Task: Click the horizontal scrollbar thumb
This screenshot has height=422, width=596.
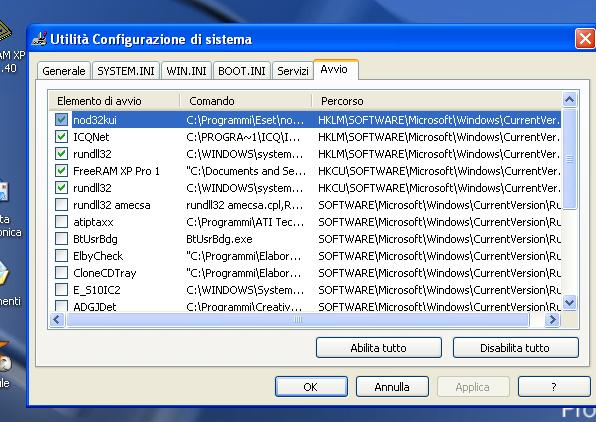Action: coord(298,320)
